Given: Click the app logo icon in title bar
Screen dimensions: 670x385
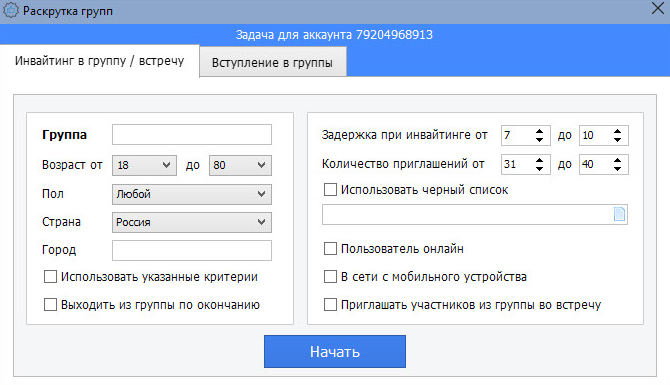Looking at the screenshot, I should click(x=10, y=10).
